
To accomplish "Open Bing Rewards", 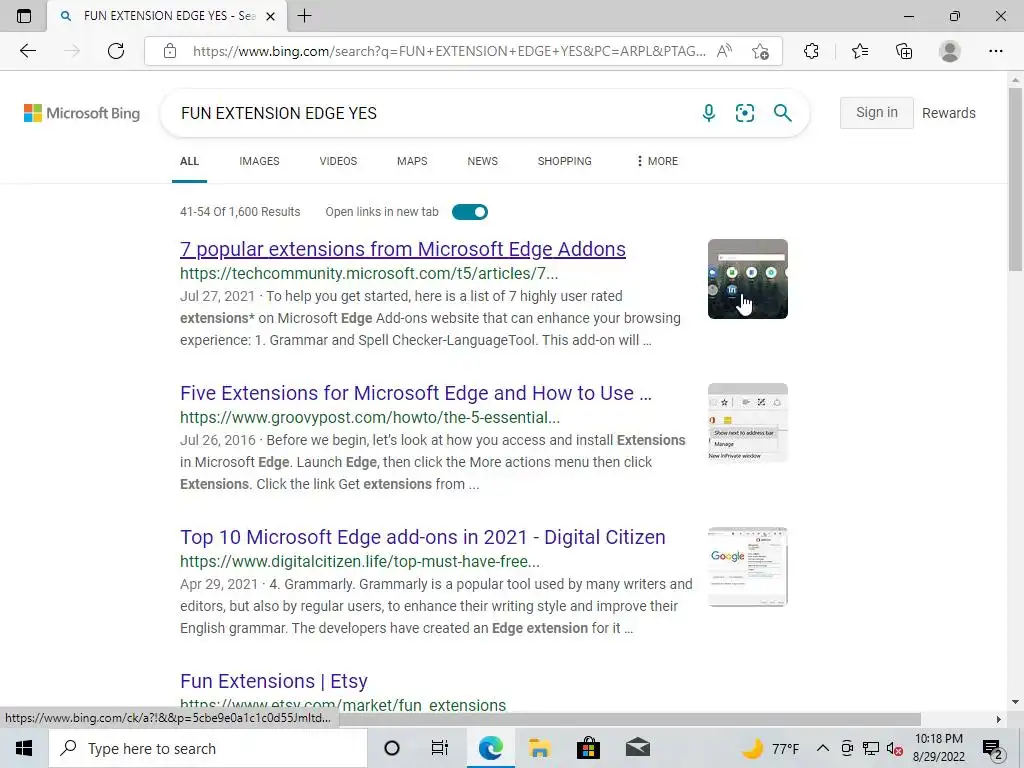I will (948, 113).
